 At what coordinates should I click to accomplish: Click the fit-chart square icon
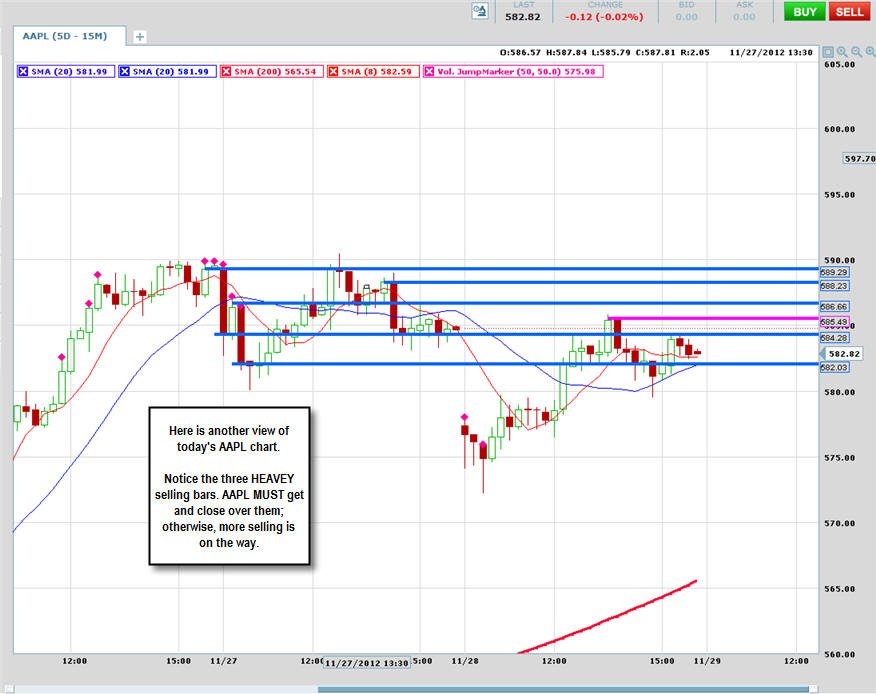[828, 52]
